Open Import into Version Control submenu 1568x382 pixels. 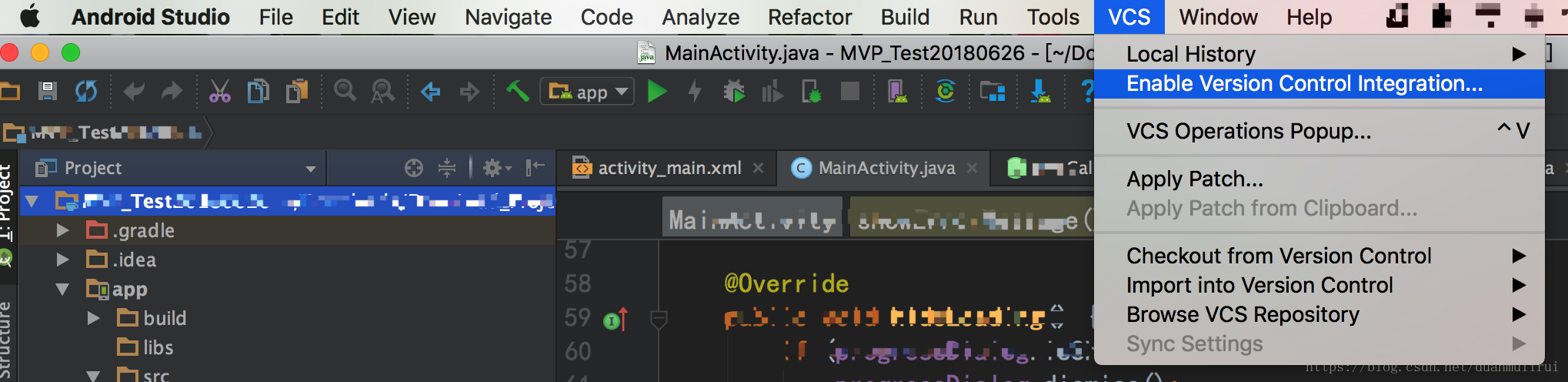pyautogui.click(x=1319, y=285)
